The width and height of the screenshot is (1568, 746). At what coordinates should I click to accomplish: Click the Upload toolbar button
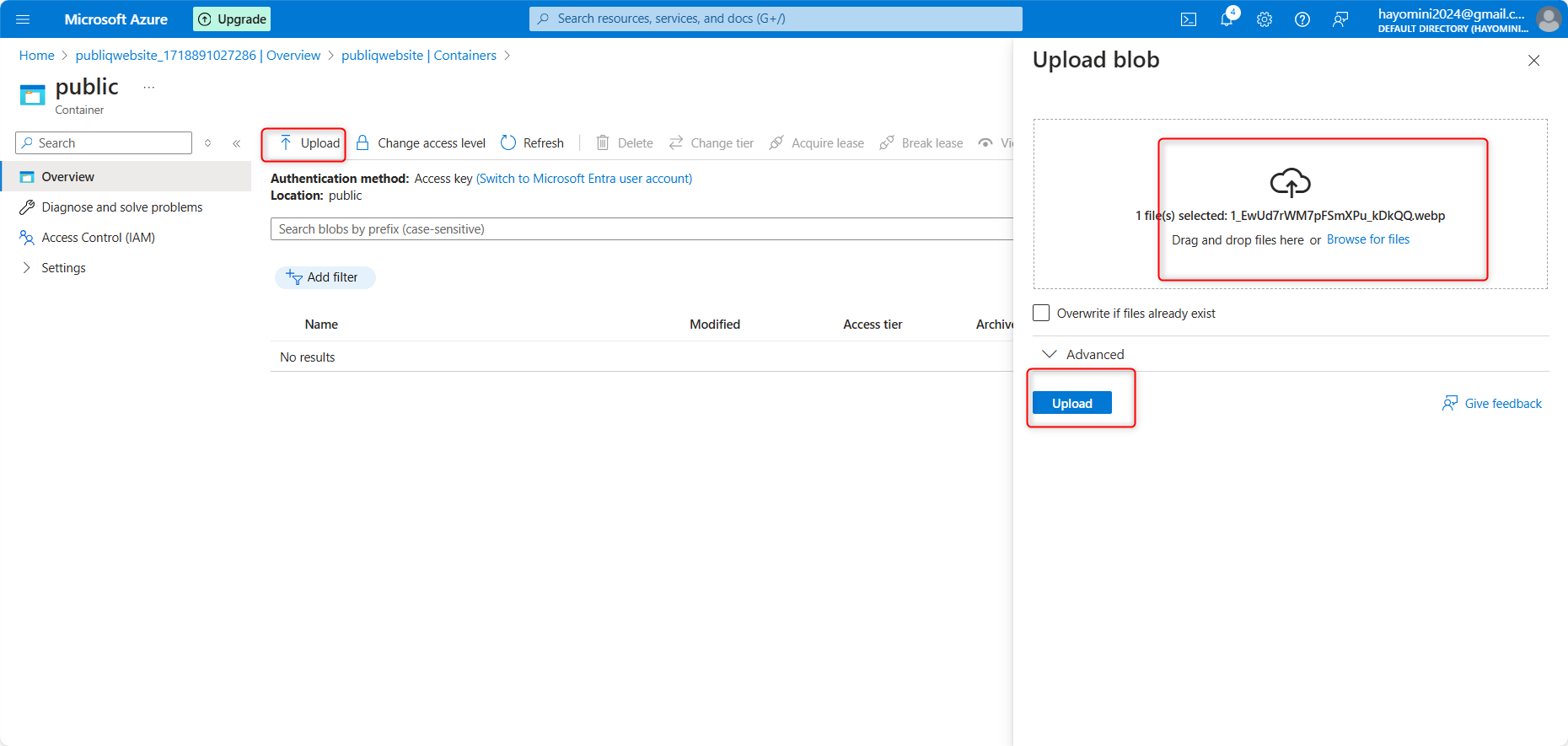pyautogui.click(x=309, y=143)
